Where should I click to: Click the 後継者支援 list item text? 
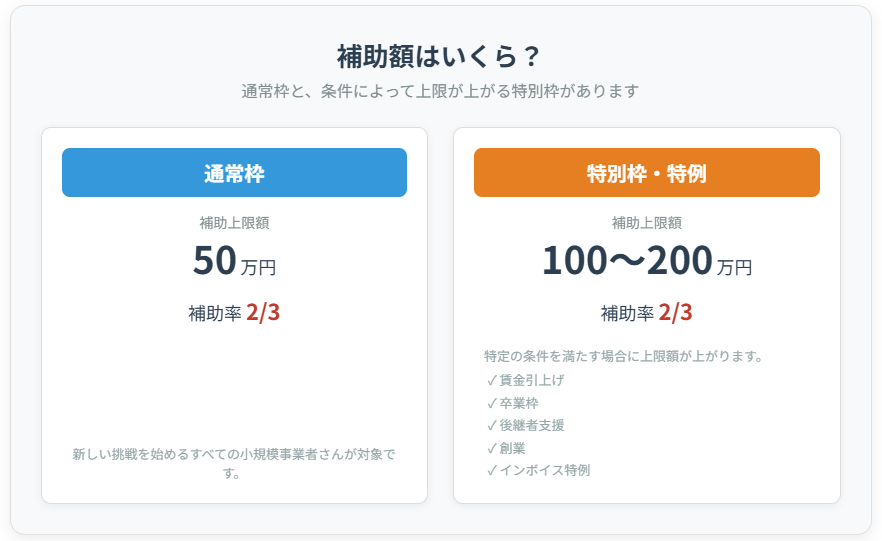pyautogui.click(x=532, y=426)
